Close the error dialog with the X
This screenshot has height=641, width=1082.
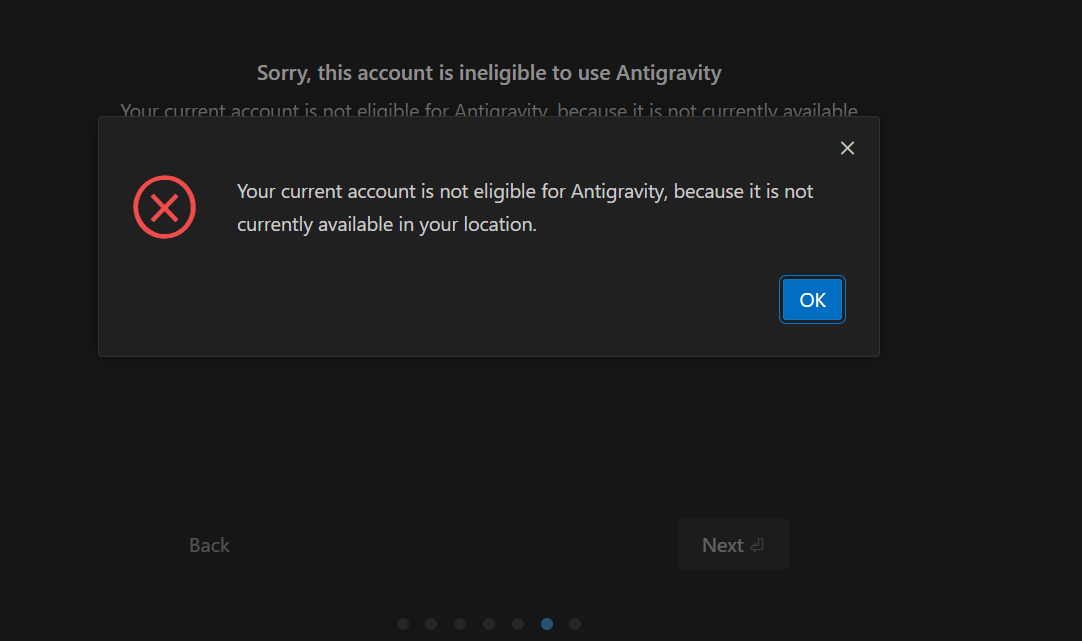point(847,148)
